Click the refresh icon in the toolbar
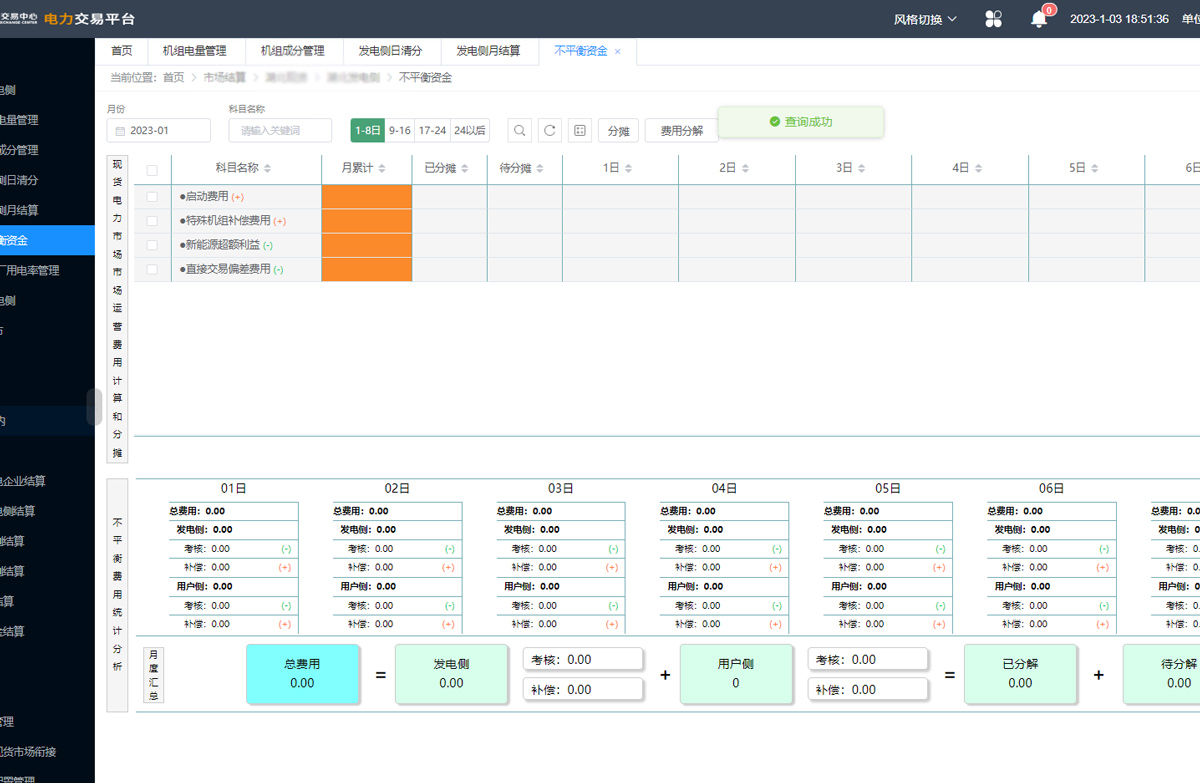The height and width of the screenshot is (783, 1200). pos(550,130)
